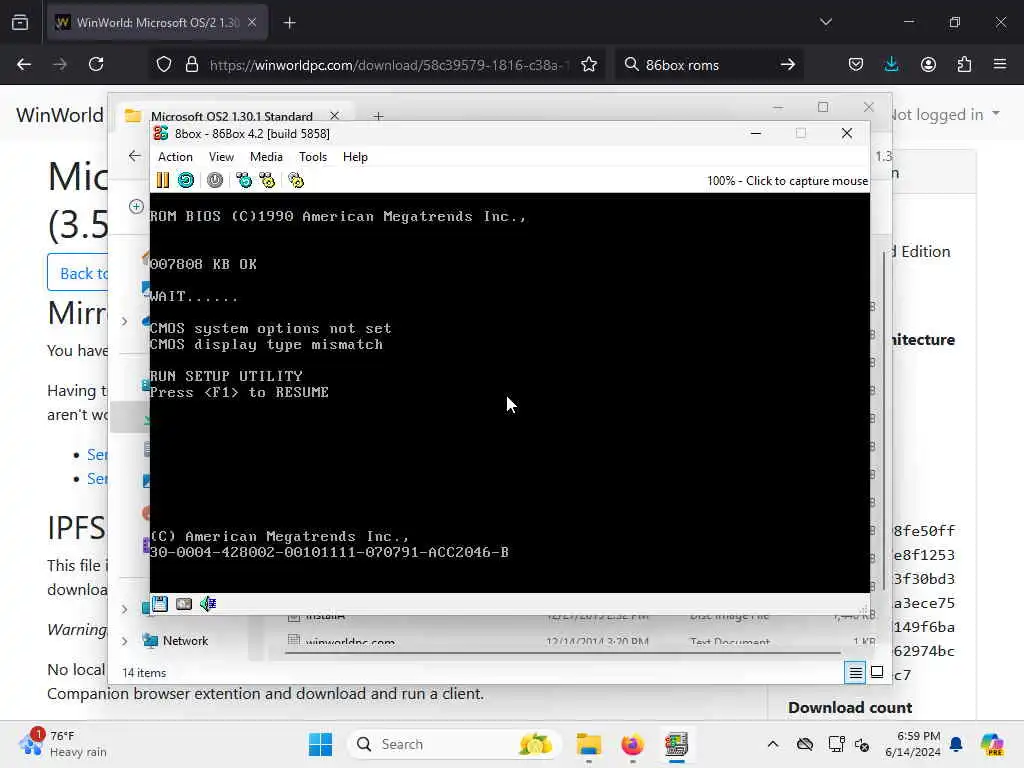This screenshot has width=1024, height=768.
Task: Bookmark this page with the star
Action: [x=589, y=64]
